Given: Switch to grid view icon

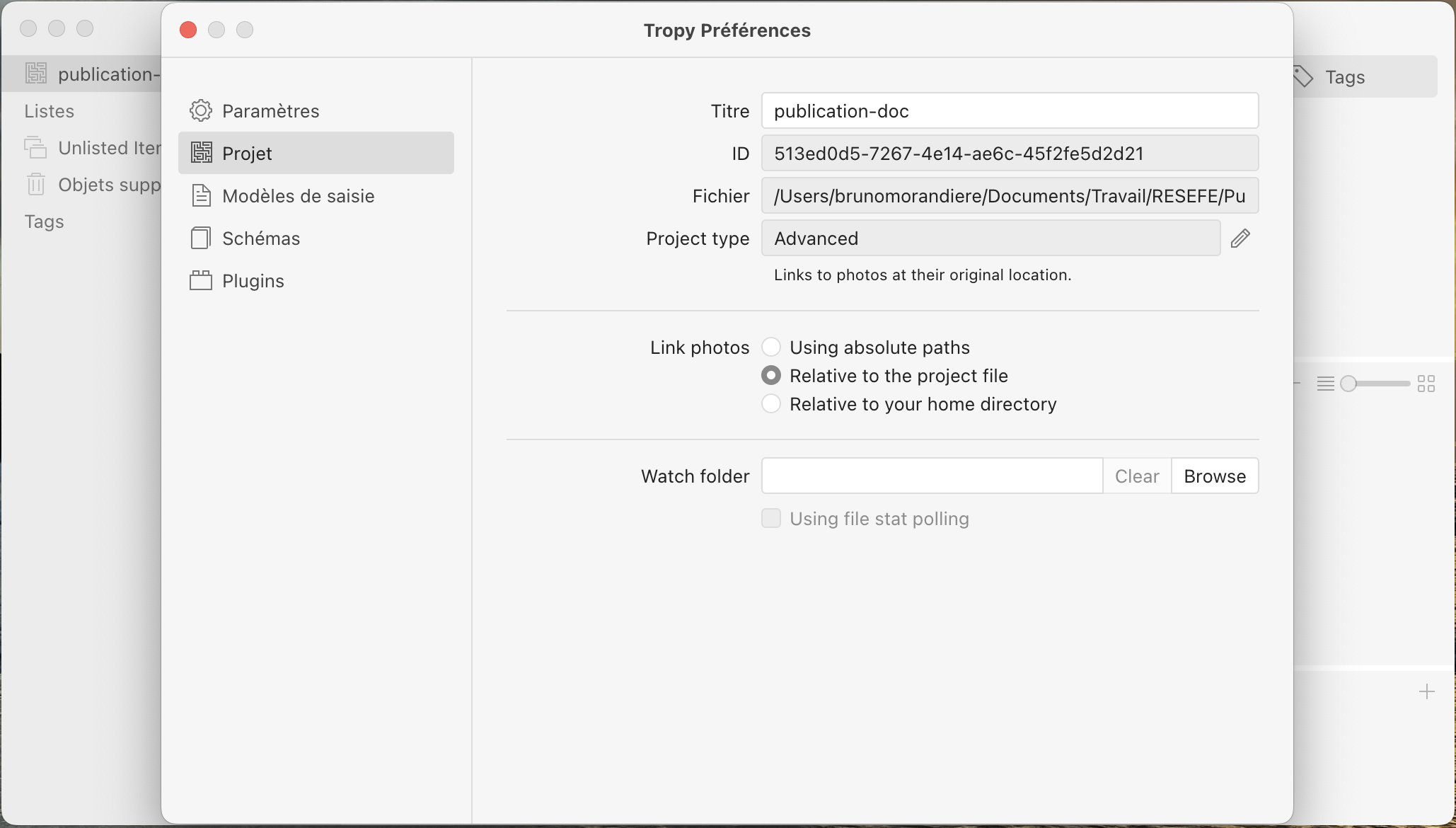Looking at the screenshot, I should pyautogui.click(x=1426, y=384).
